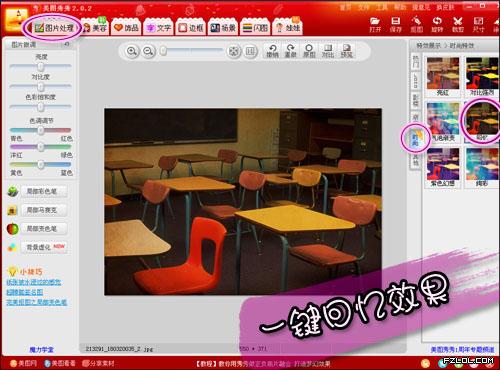This screenshot has height=370, width=500.
Task: Click the 保存 save icon
Action: tap(396, 25)
